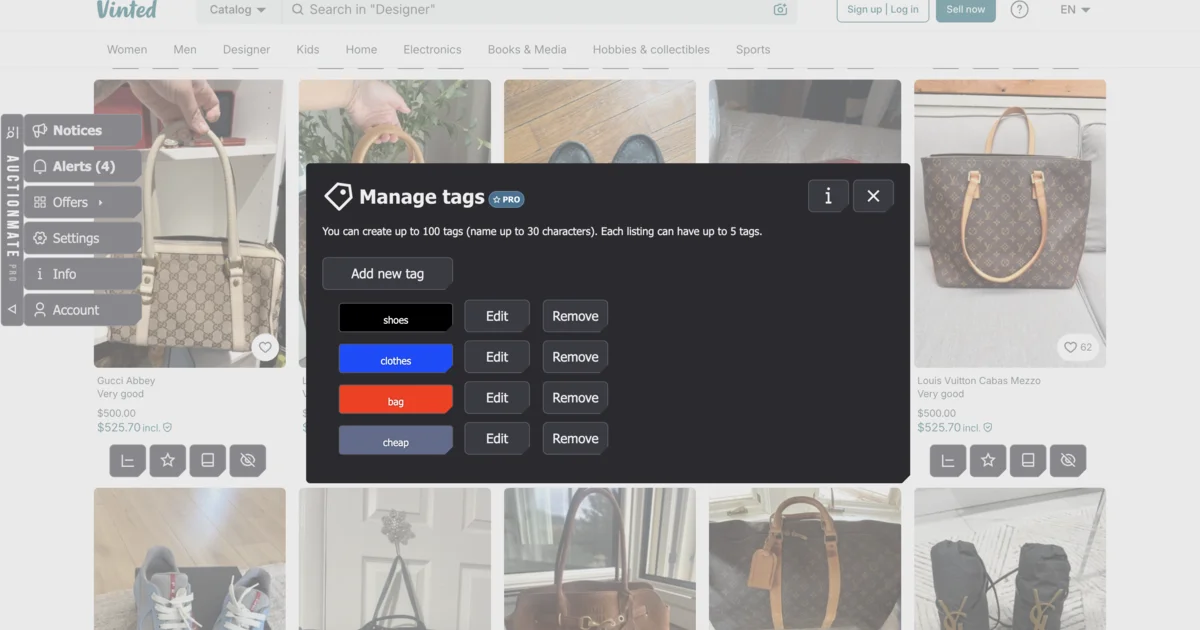This screenshot has height=630, width=1200.
Task: Edit the clothes tag
Action: pyautogui.click(x=497, y=357)
